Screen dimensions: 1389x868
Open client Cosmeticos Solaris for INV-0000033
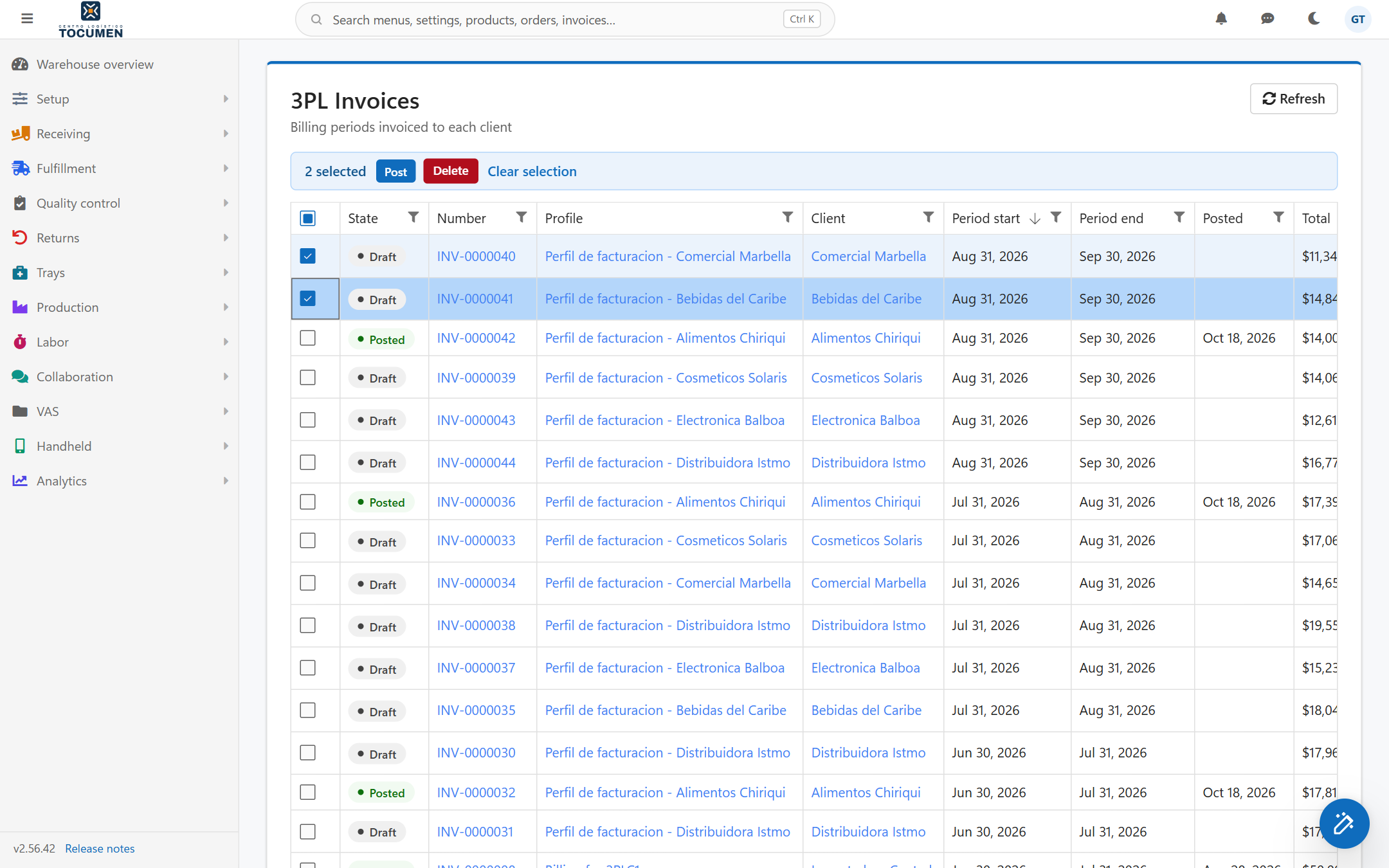(866, 541)
